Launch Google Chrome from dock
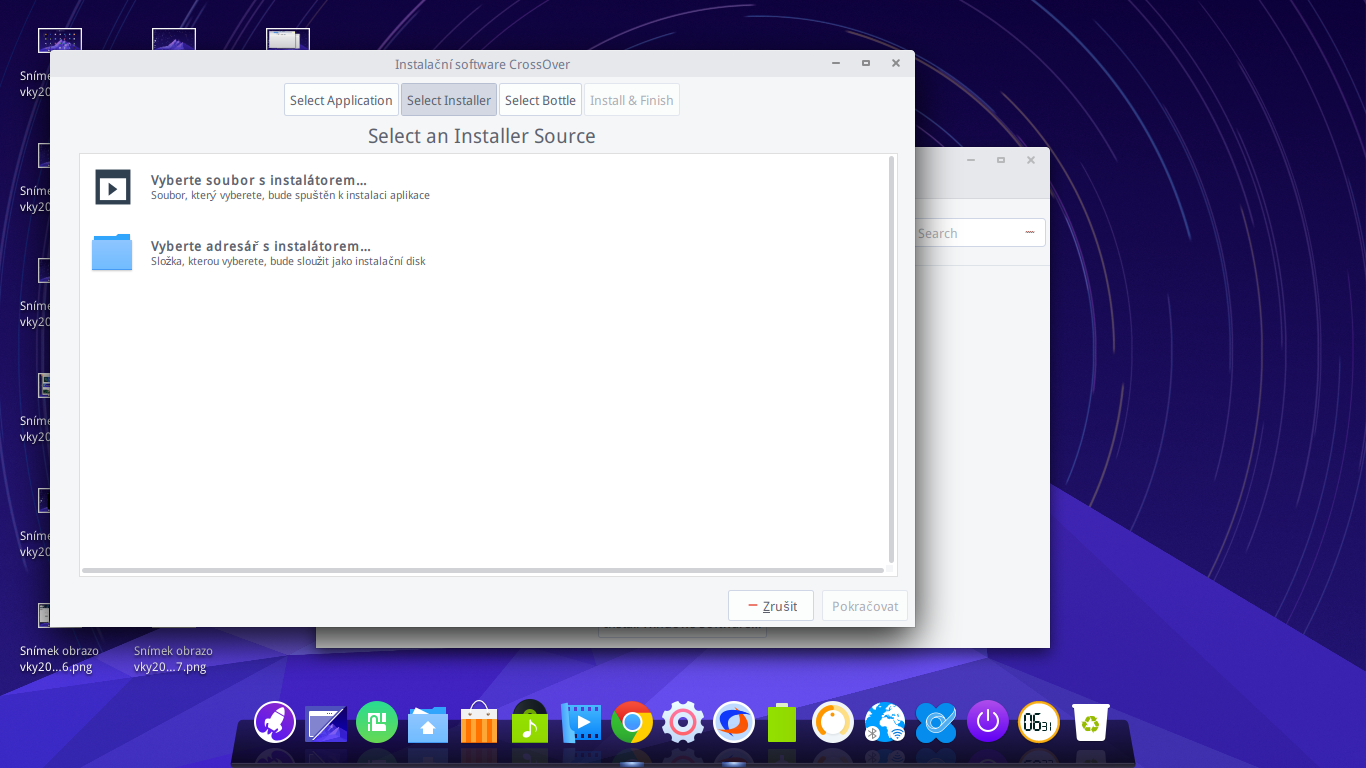This screenshot has height=768, width=1366. (632, 722)
